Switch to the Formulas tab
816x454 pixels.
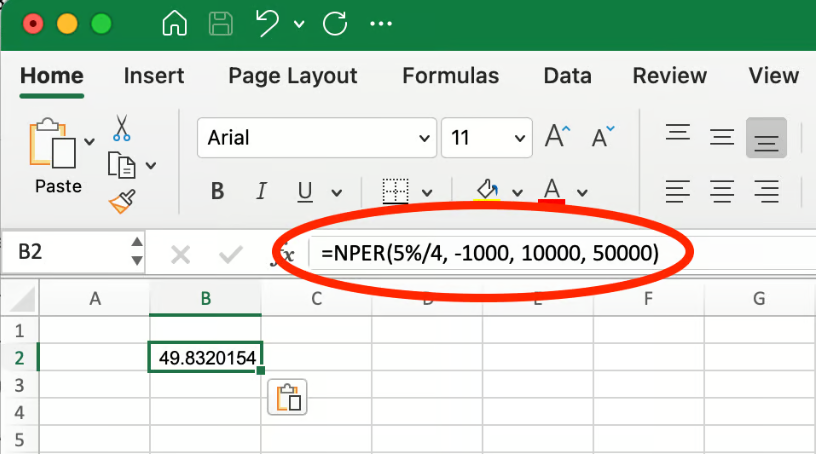coord(450,76)
